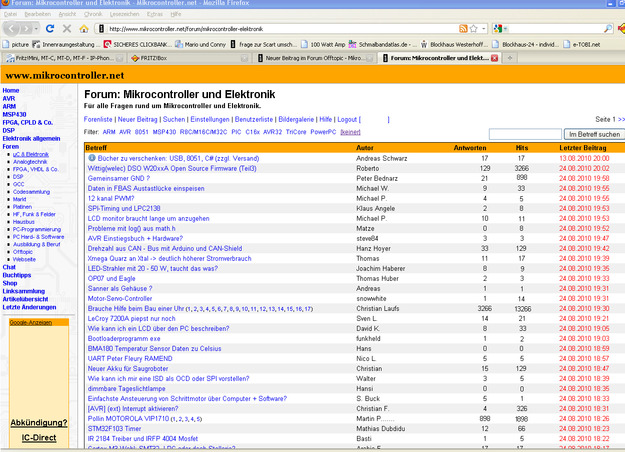This screenshot has width=625, height=452.
Task: Click the Stop loading X icon
Action: pos(67,29)
